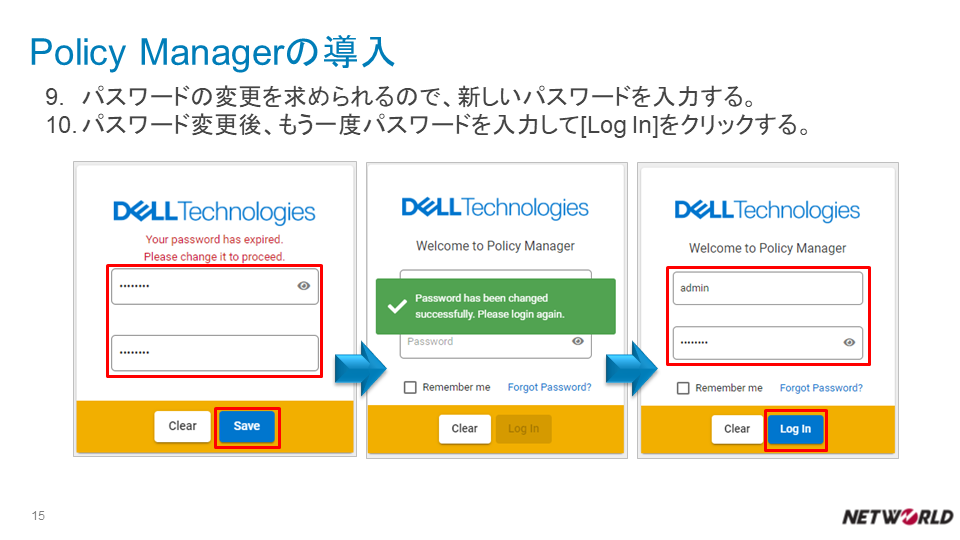Click Clear beside the disabled Log In

point(465,429)
